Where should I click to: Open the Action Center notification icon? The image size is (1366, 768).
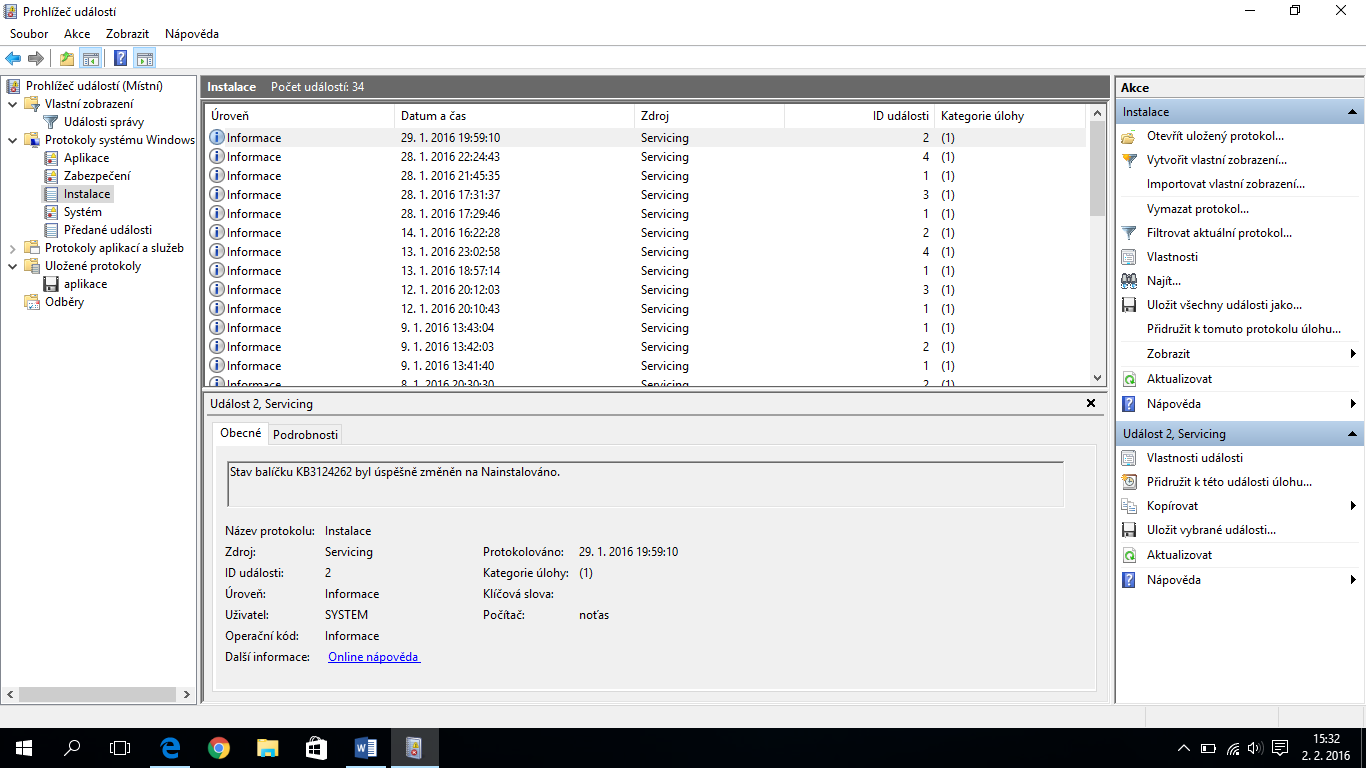(x=1280, y=748)
